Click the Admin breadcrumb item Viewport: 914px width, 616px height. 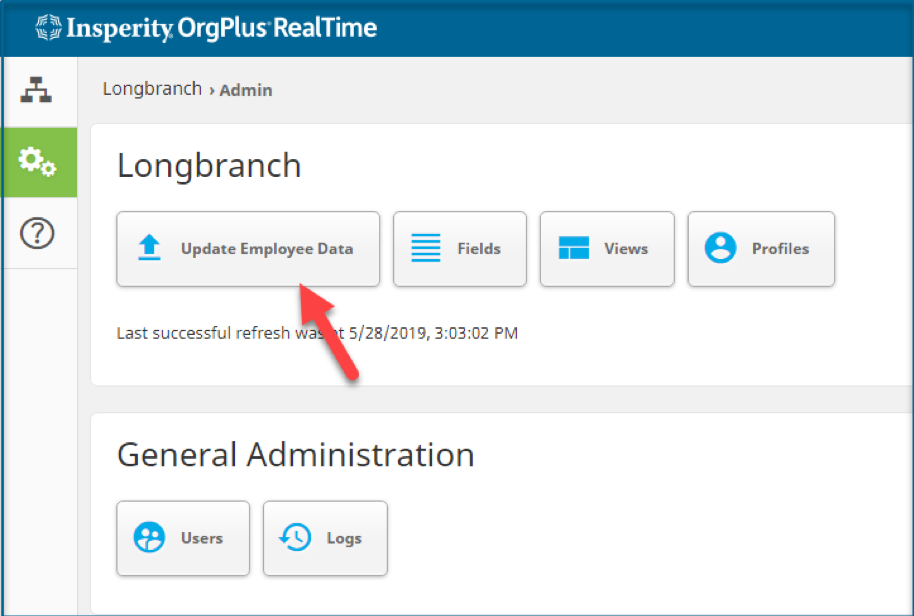(x=246, y=90)
